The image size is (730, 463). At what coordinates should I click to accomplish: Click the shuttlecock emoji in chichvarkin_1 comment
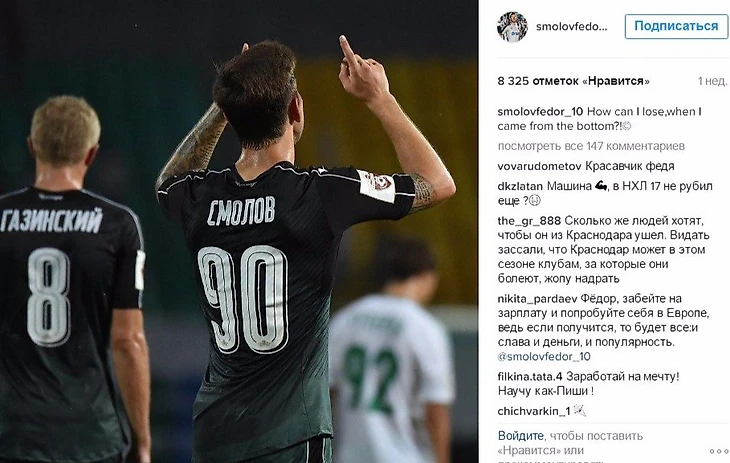[x=579, y=410]
